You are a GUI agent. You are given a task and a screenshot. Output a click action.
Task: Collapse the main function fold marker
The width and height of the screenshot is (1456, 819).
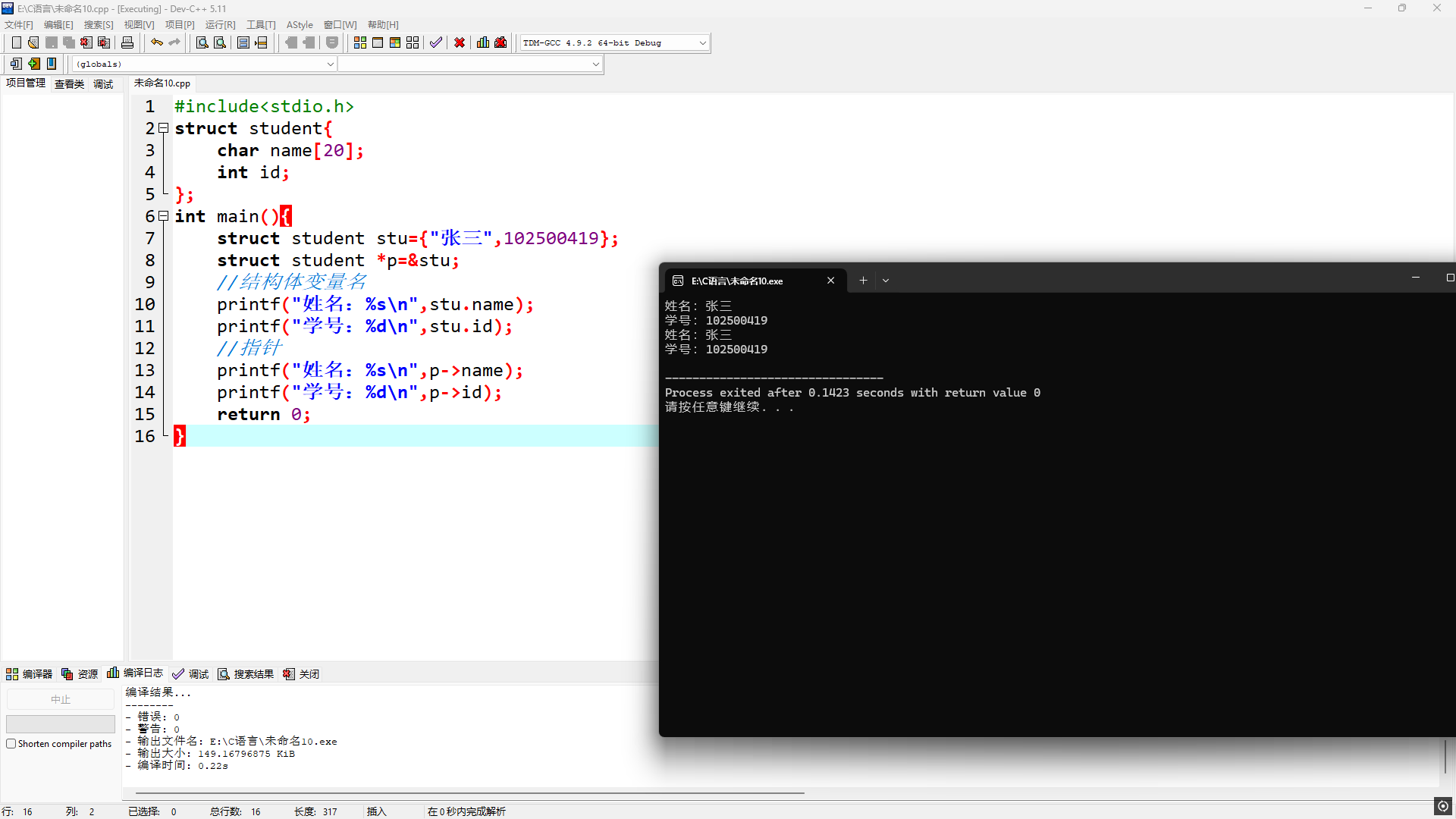163,217
